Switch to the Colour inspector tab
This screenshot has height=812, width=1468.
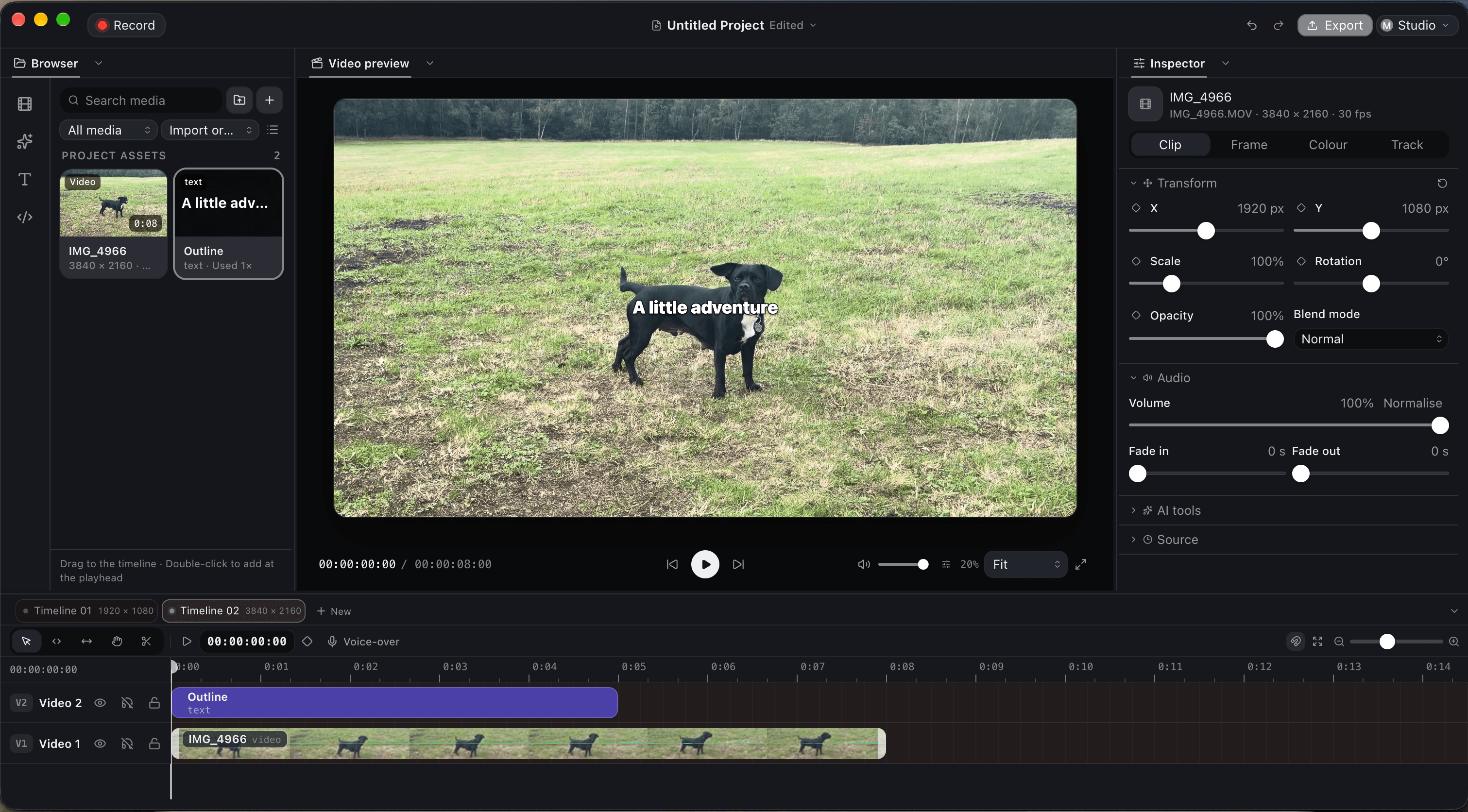click(1328, 145)
